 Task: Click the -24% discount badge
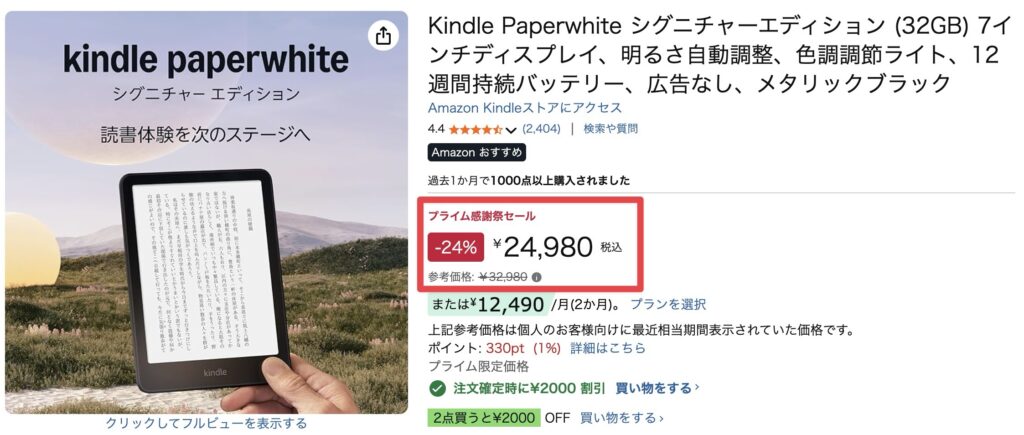click(455, 246)
